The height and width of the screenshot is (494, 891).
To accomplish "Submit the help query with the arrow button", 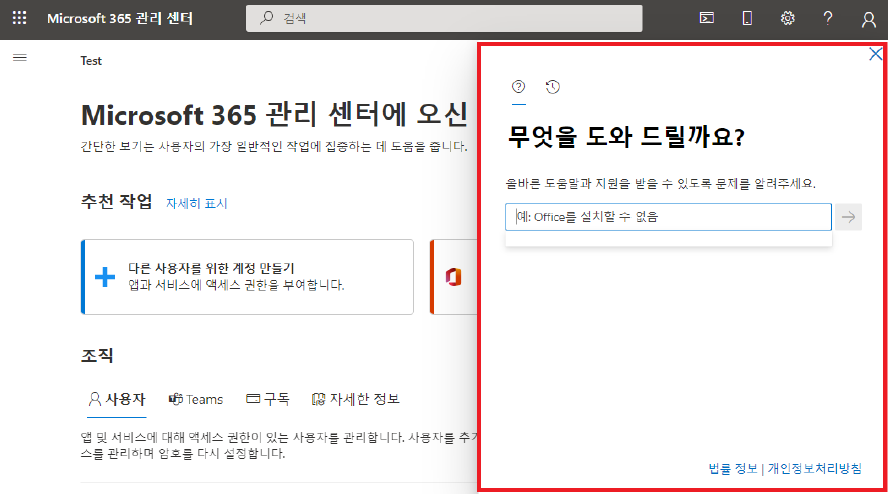I will 848,217.
